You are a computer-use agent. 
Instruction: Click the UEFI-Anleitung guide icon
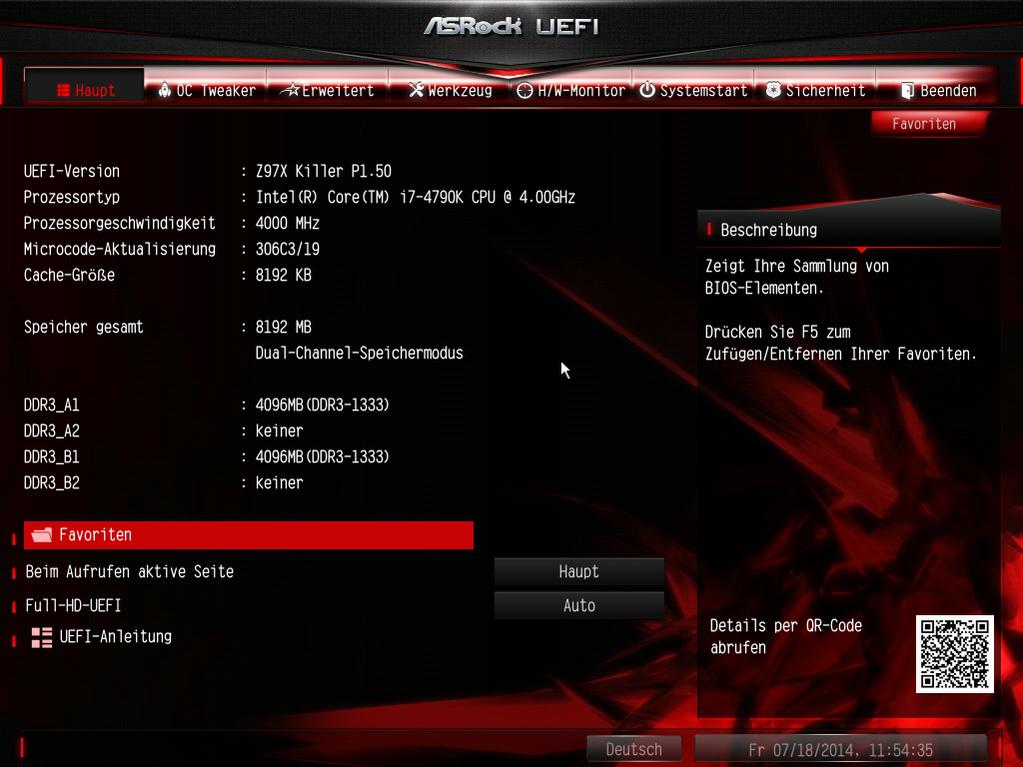tap(42, 637)
